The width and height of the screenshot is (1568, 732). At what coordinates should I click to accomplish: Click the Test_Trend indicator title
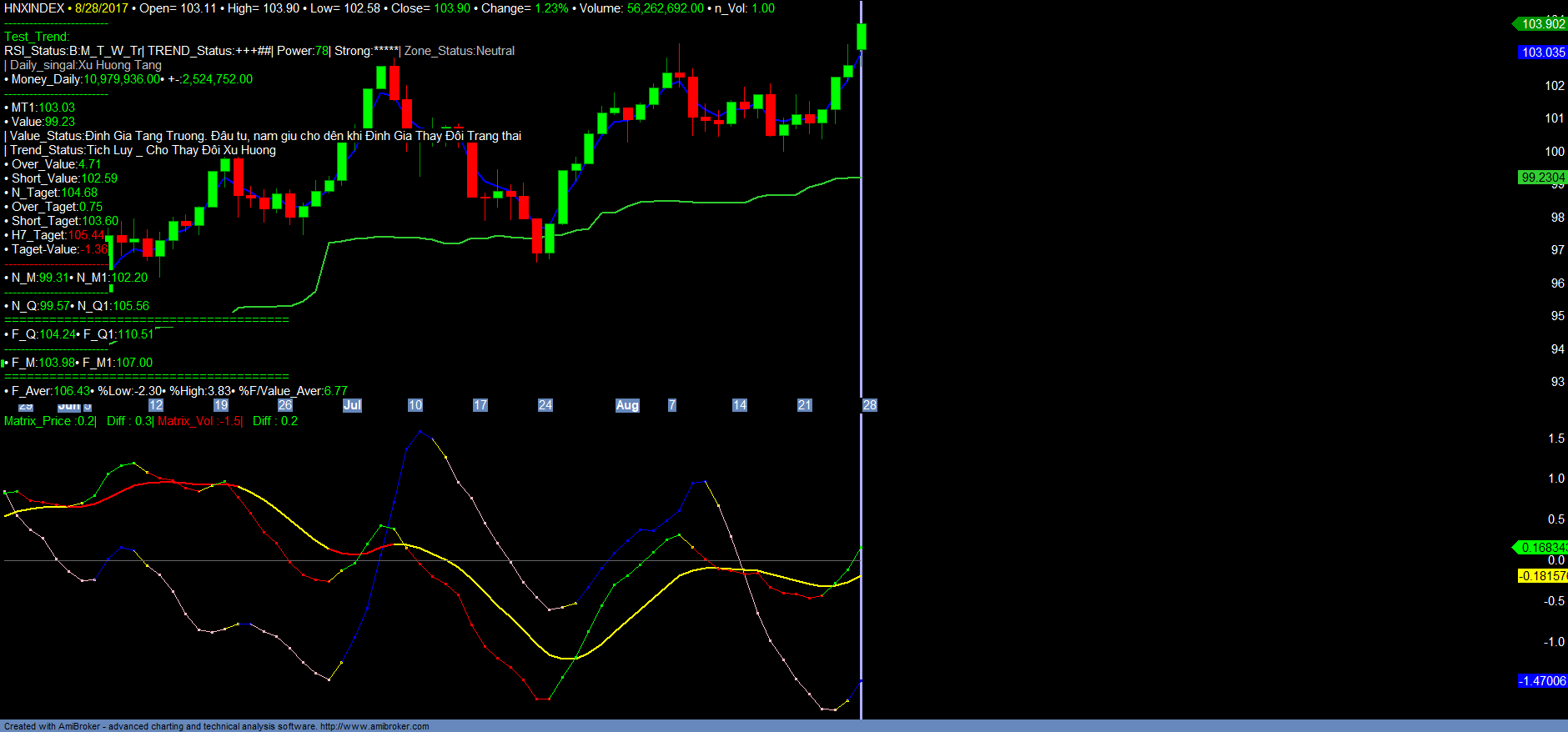[x=37, y=37]
